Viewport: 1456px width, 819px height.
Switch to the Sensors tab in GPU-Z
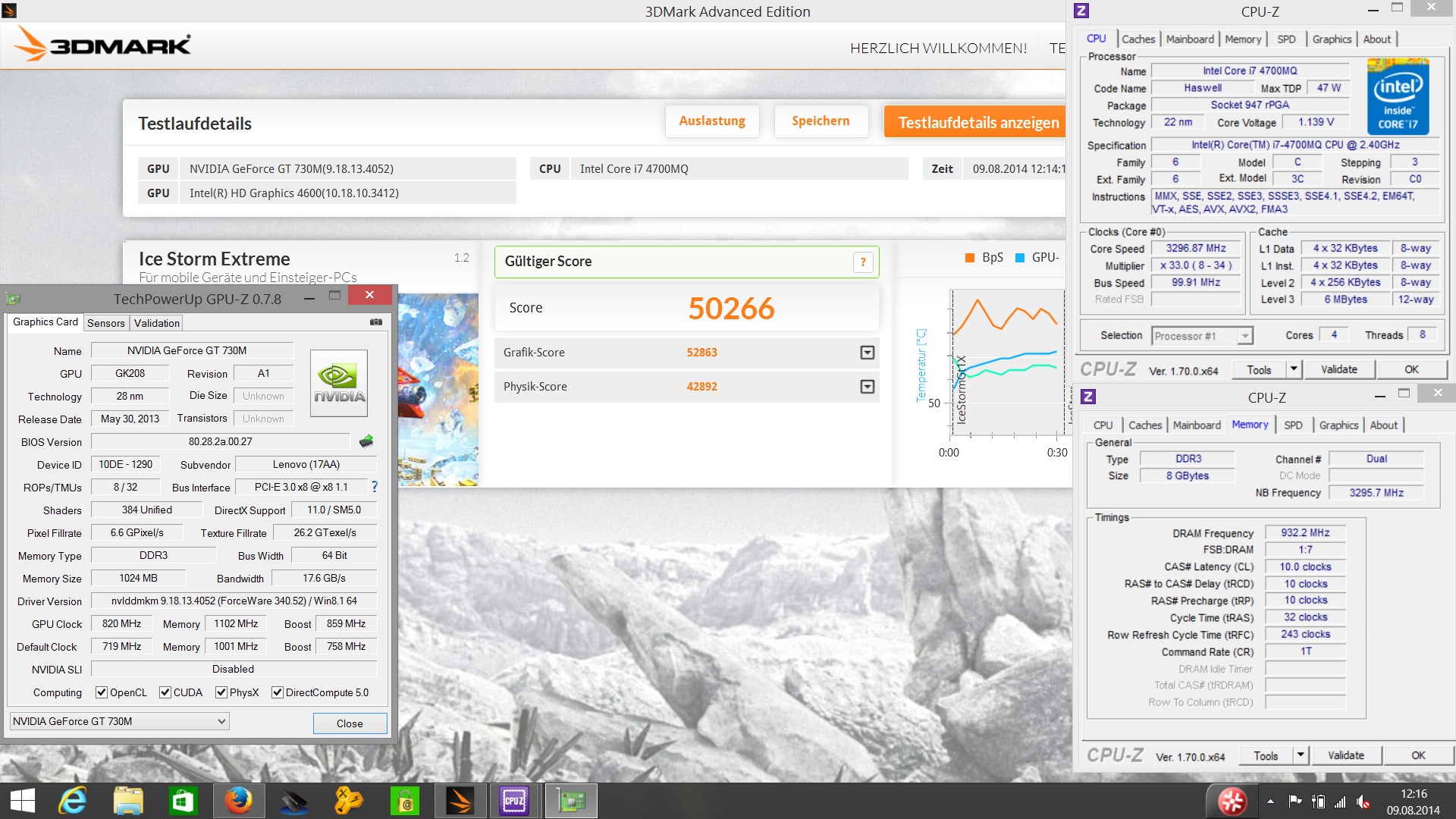click(105, 323)
